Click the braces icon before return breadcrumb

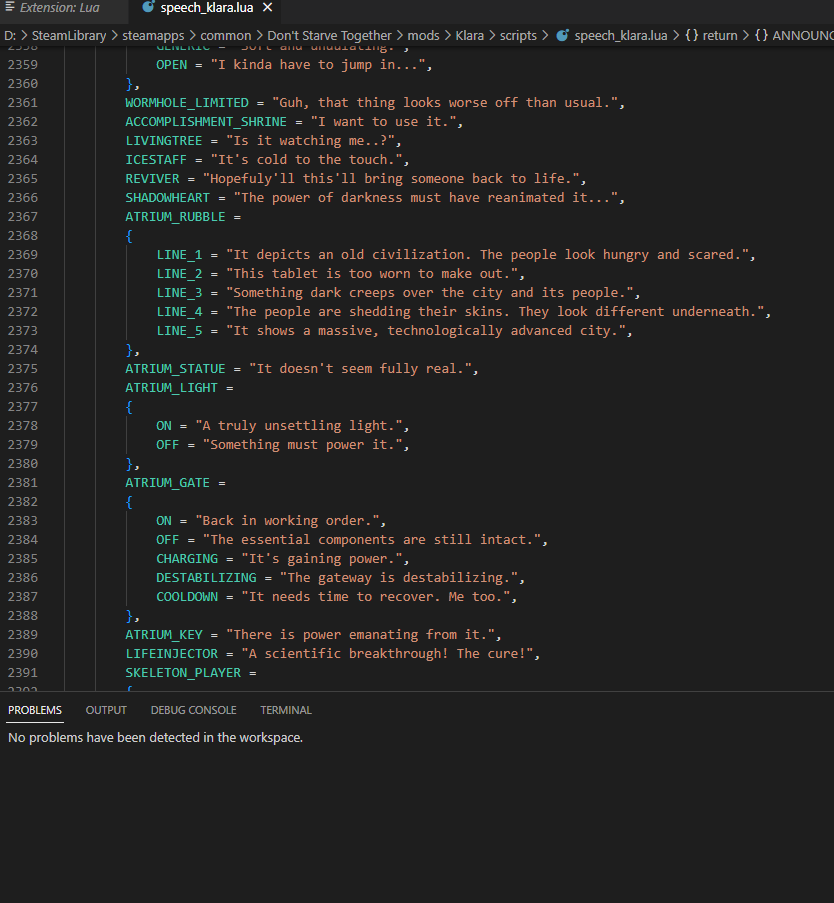click(x=691, y=36)
